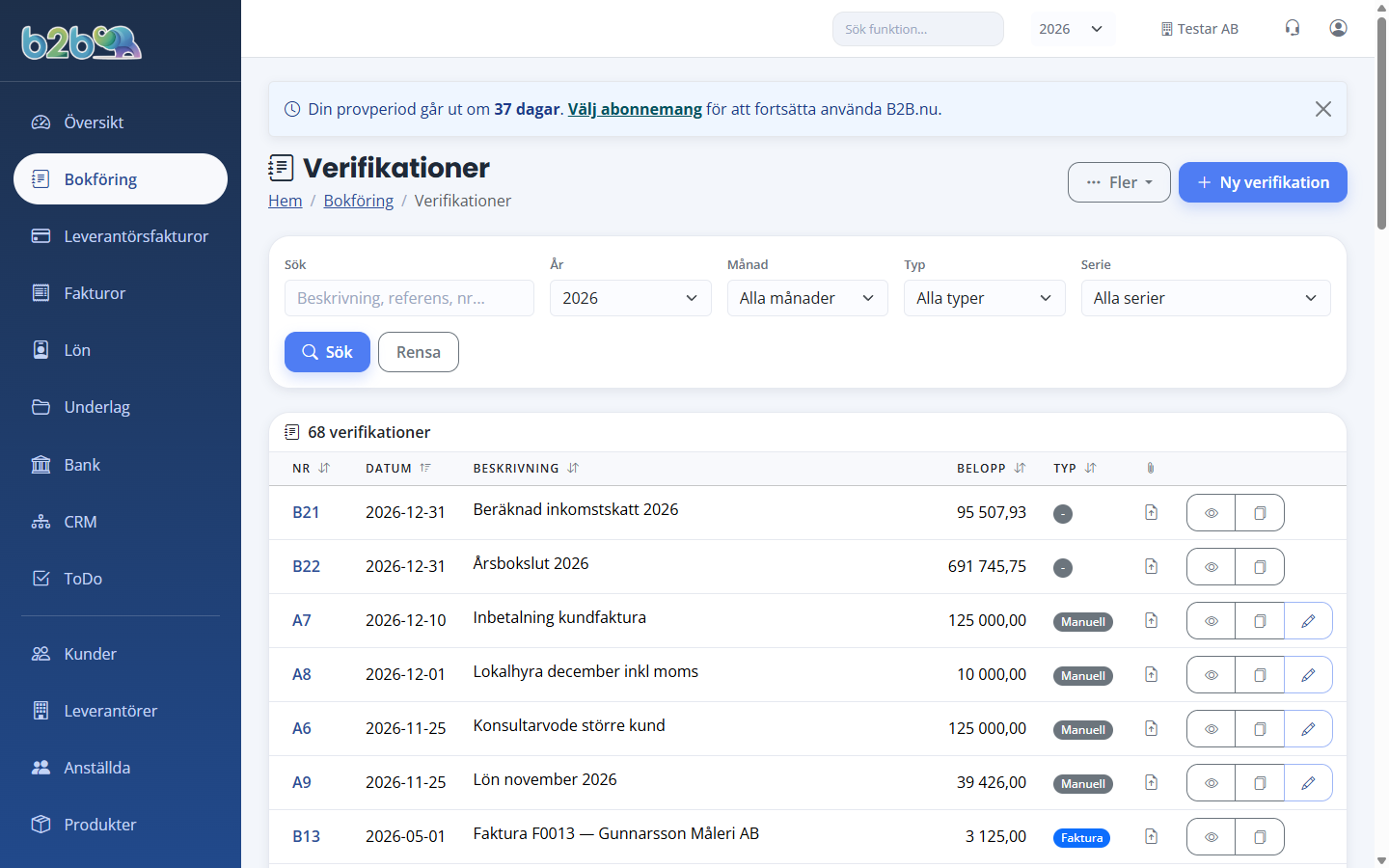This screenshot has width=1389, height=868.
Task: Open Bank in sidebar
Action: [121, 465]
